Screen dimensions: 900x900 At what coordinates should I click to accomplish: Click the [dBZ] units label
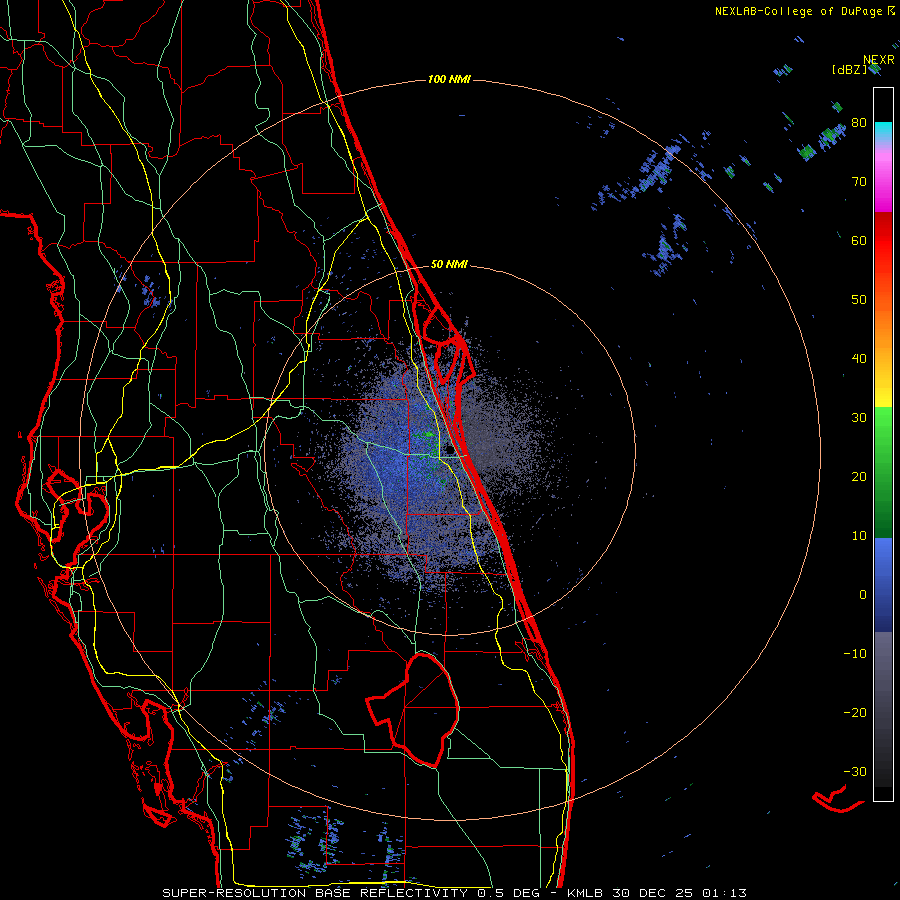click(849, 69)
